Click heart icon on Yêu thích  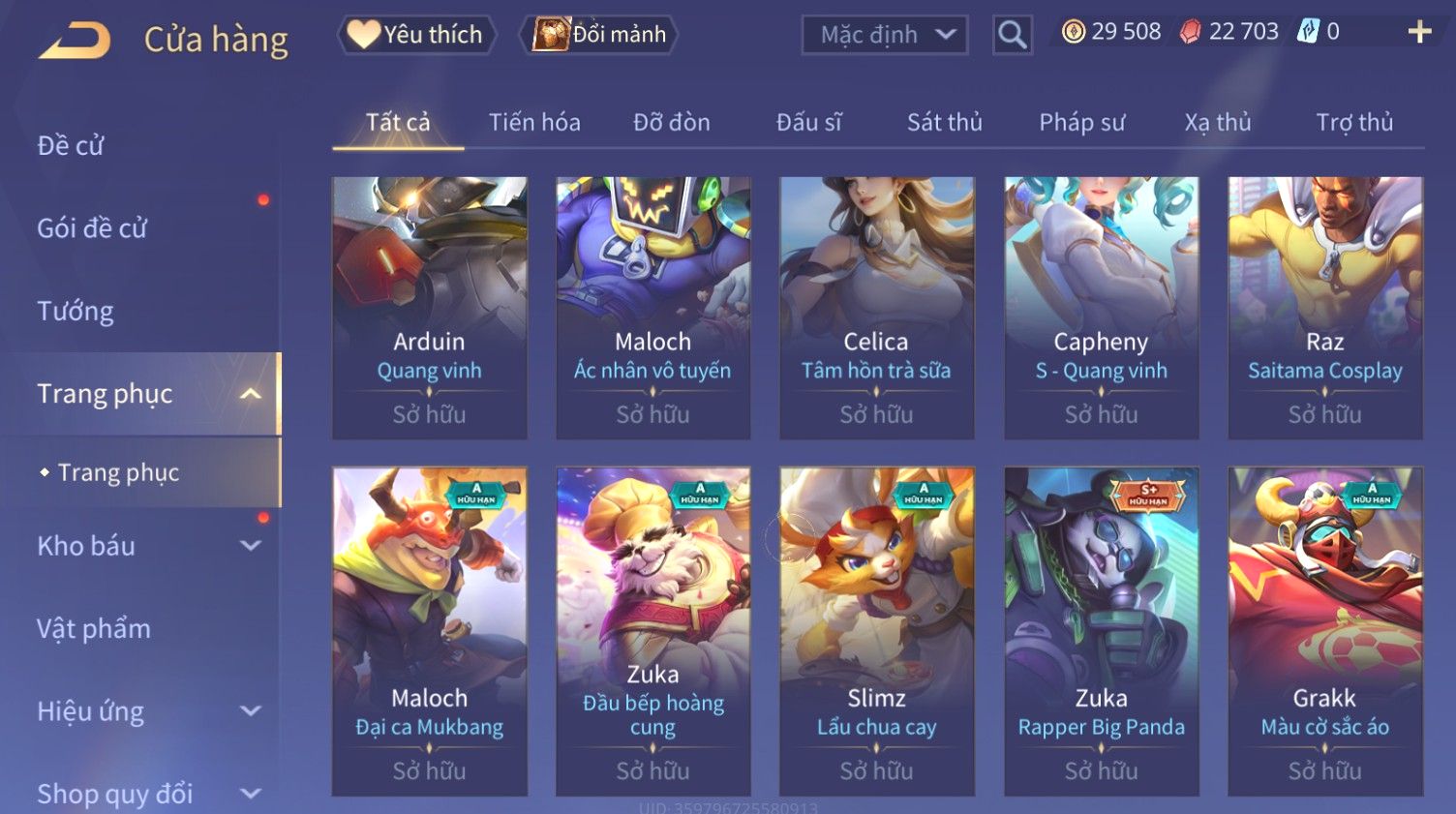click(x=364, y=34)
